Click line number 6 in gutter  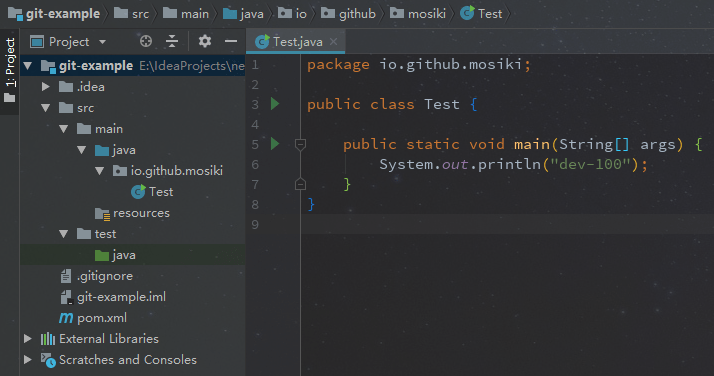(x=255, y=164)
